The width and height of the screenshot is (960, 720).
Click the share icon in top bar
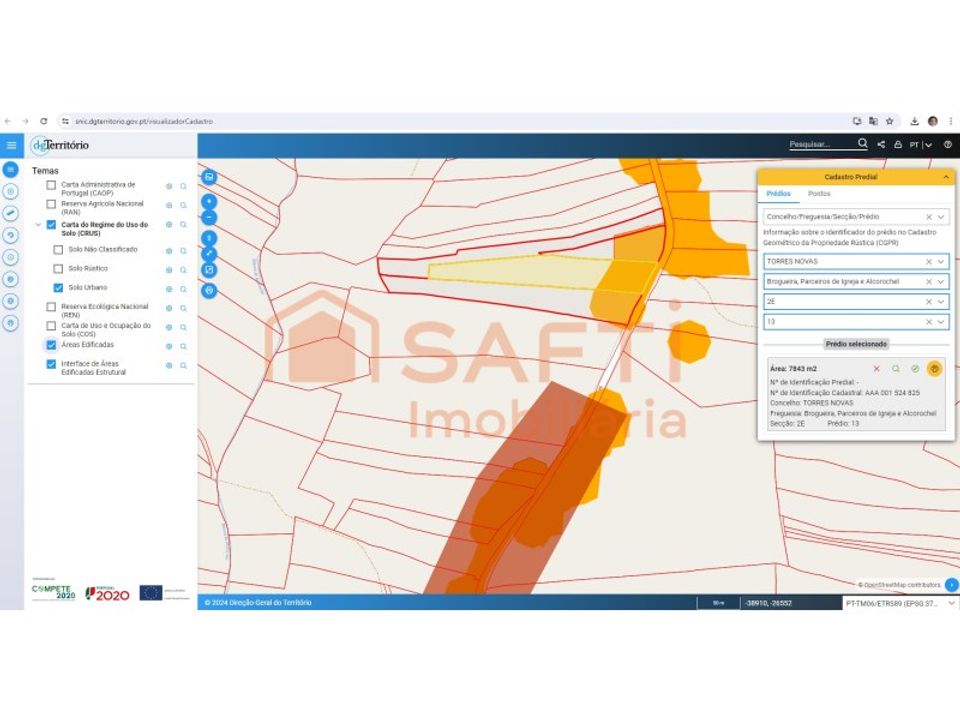tap(881, 144)
